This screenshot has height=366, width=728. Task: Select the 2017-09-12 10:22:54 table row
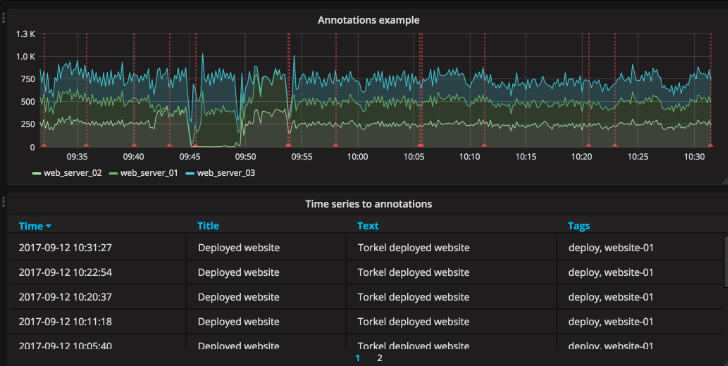point(365,272)
